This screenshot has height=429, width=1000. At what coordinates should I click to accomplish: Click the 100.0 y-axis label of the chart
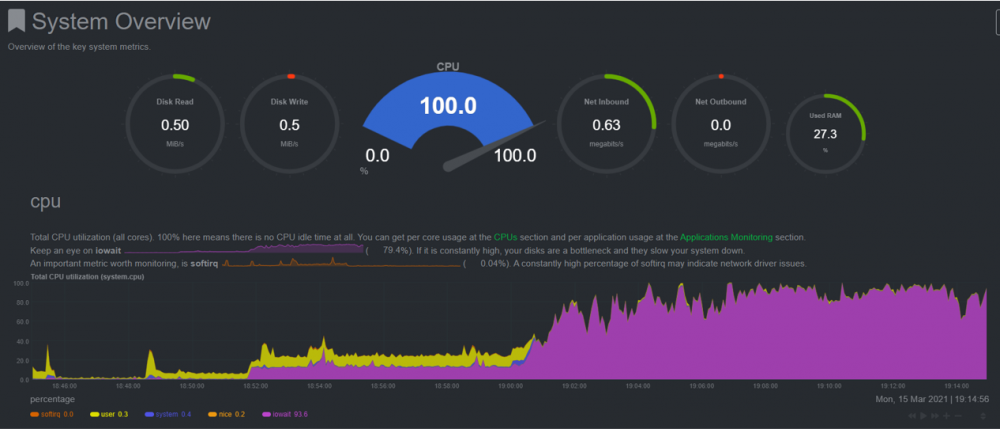[x=22, y=283]
